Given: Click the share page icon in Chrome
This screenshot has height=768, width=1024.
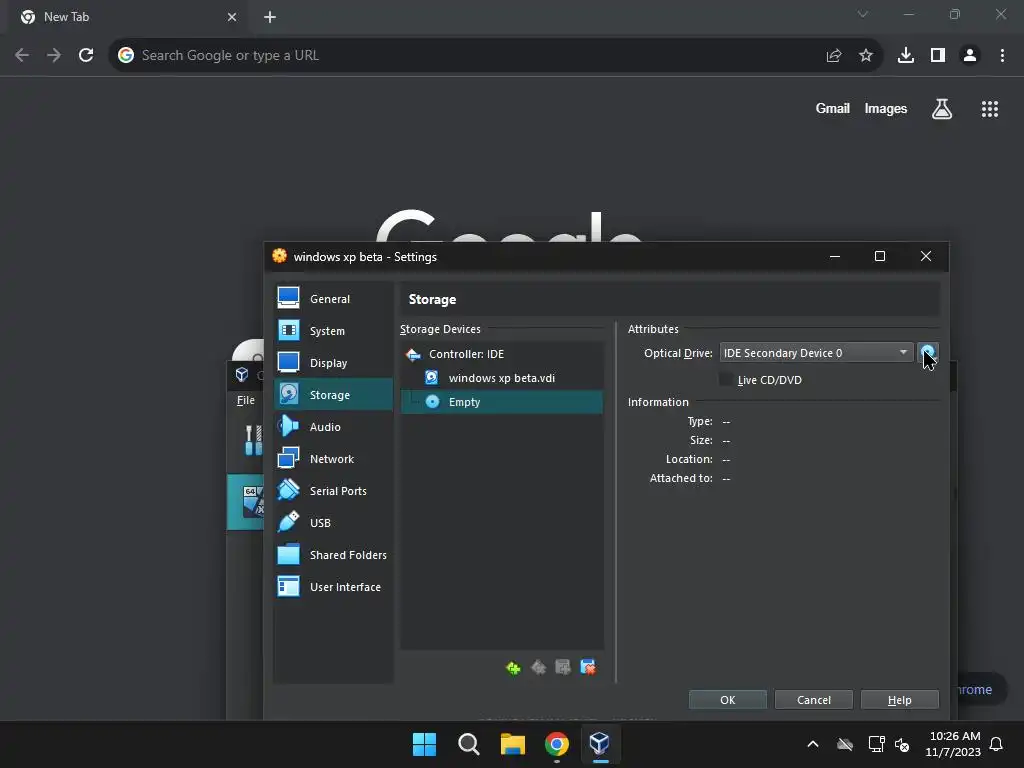Looking at the screenshot, I should pyautogui.click(x=834, y=56).
